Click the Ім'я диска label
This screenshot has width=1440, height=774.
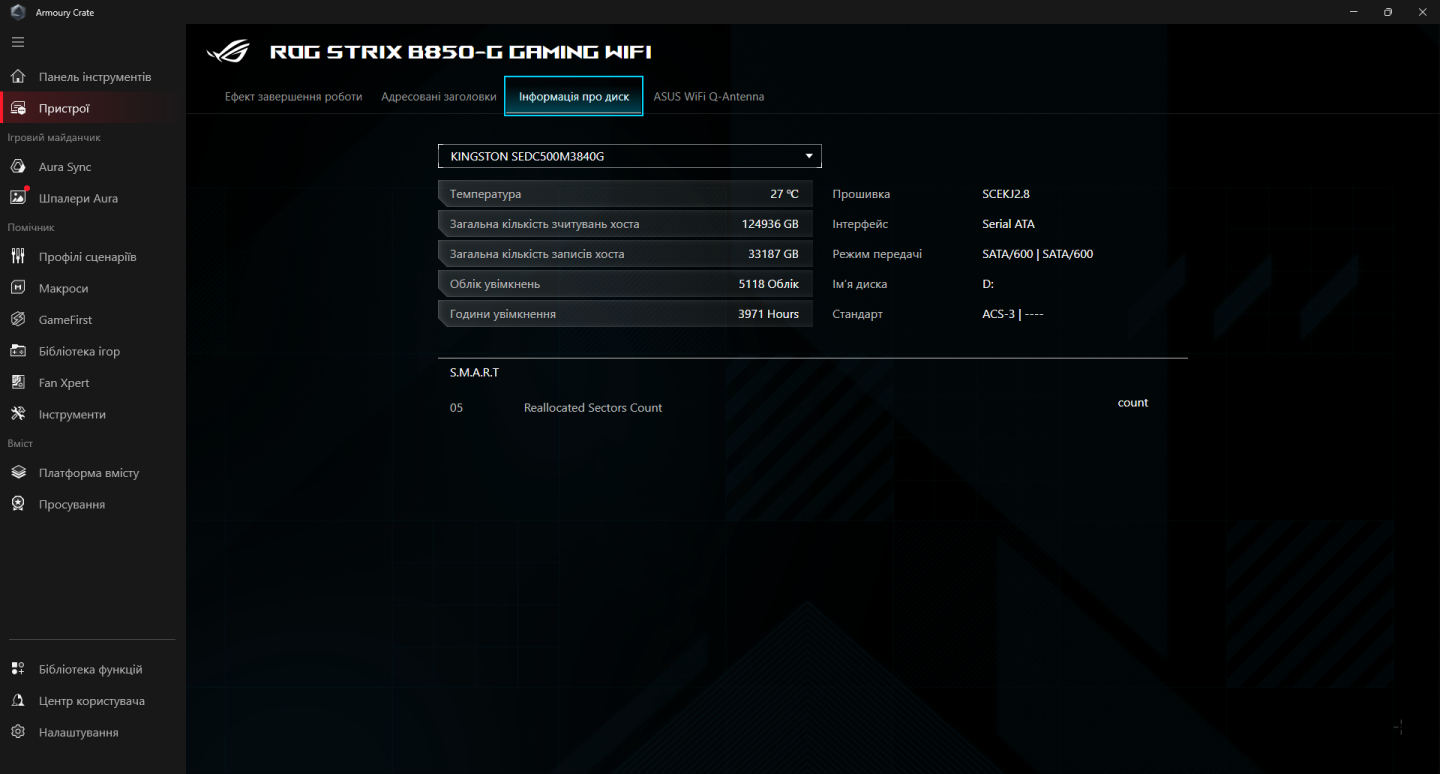(x=860, y=284)
